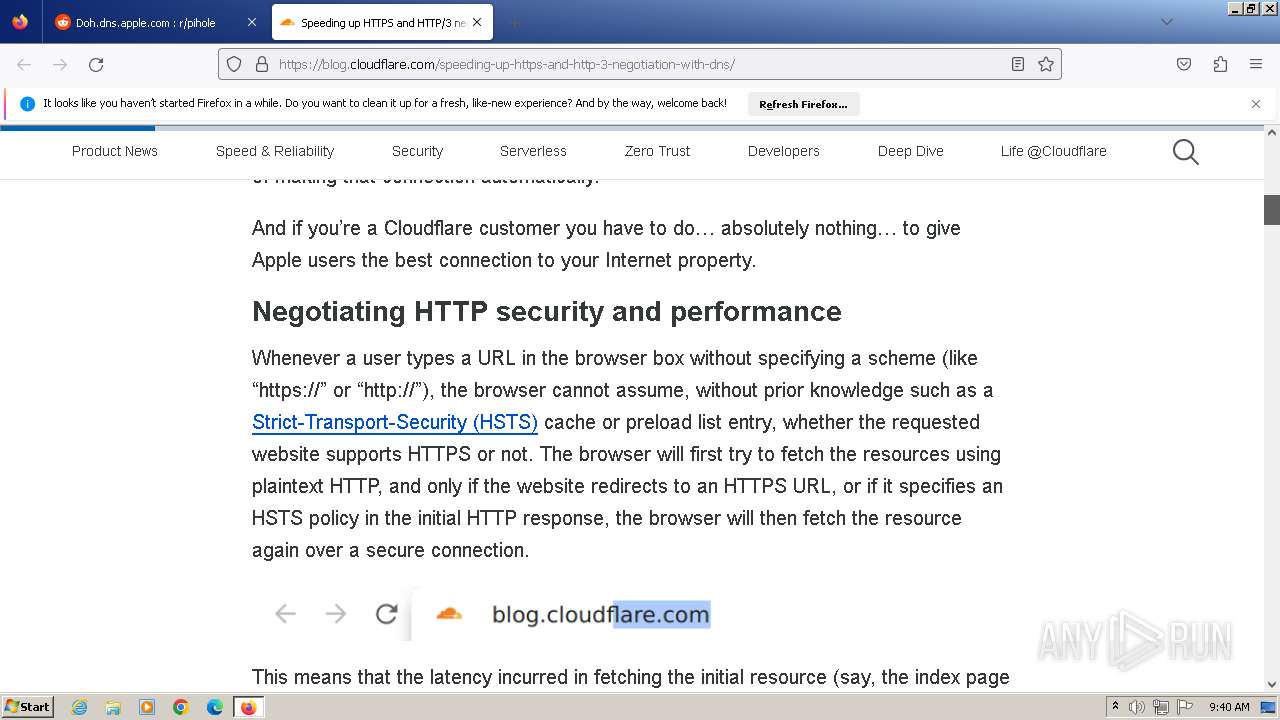Click the scrollbar up arrow
The image size is (1280, 720).
(x=1272, y=132)
